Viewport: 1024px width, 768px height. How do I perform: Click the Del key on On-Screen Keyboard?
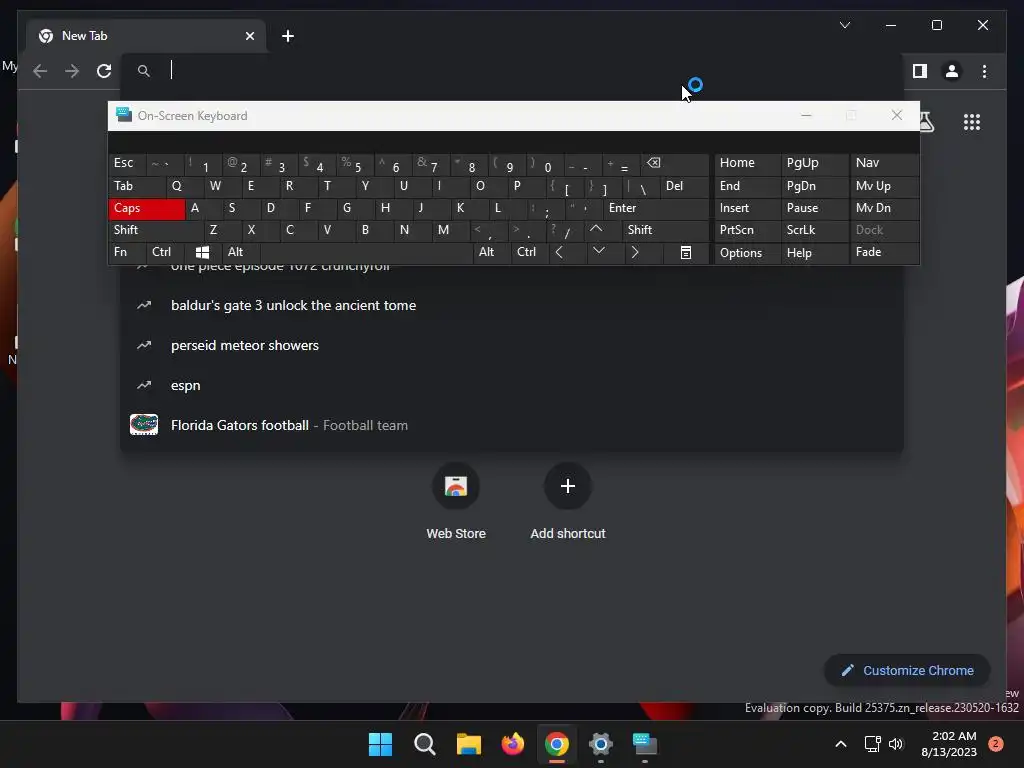(x=684, y=186)
